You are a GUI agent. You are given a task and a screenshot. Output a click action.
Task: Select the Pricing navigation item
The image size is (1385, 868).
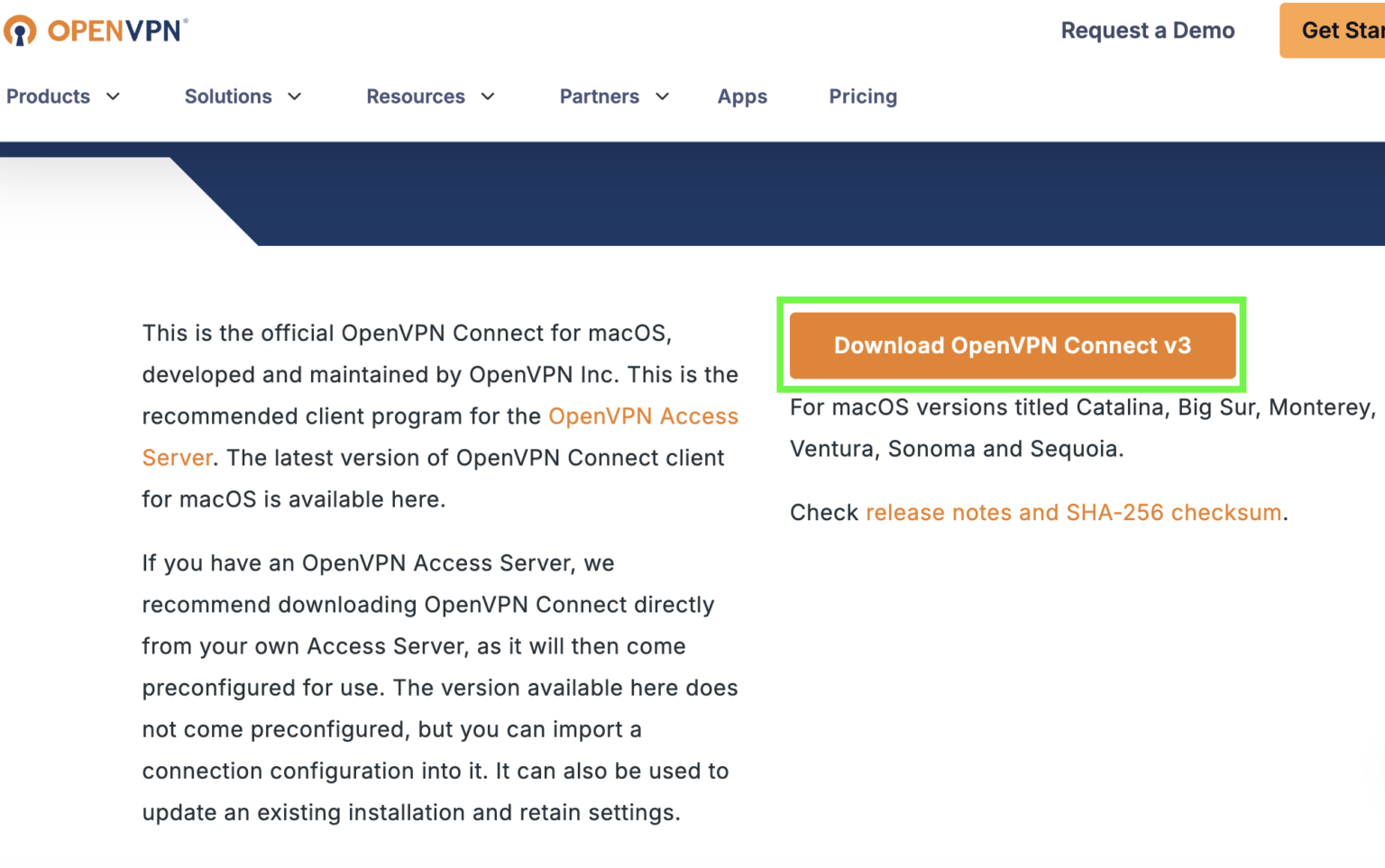[863, 96]
